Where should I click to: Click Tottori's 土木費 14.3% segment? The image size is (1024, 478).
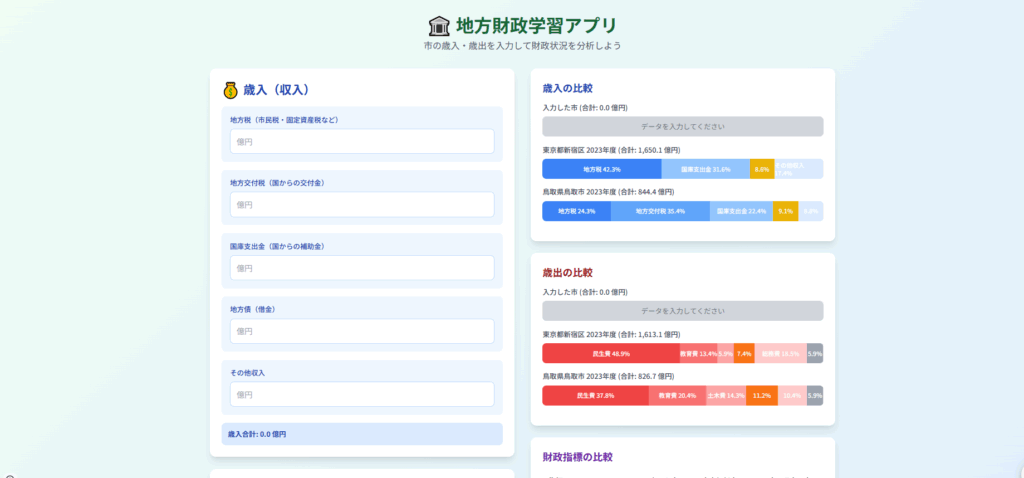726,395
